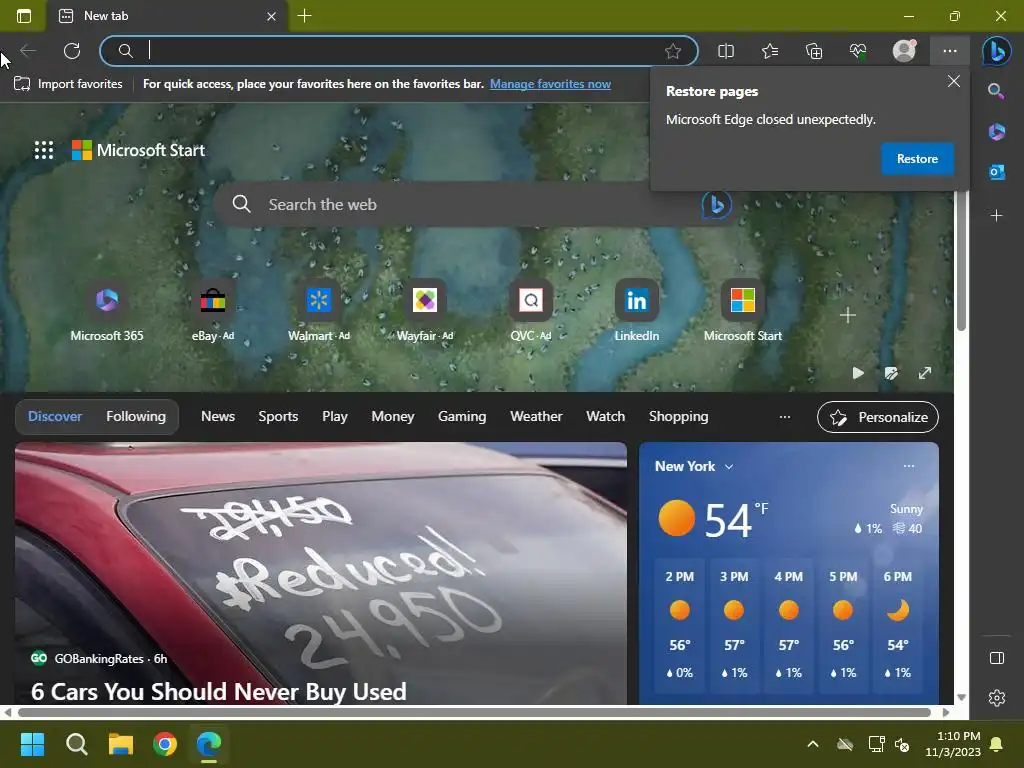The width and height of the screenshot is (1024, 768).
Task: Click Bing icon in web search box
Action: point(716,204)
